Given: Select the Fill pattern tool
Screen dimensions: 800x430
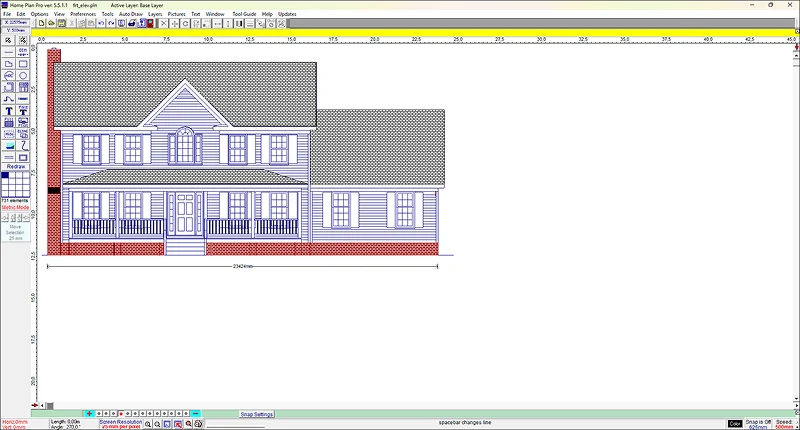Looking at the screenshot, I should click(9, 122).
